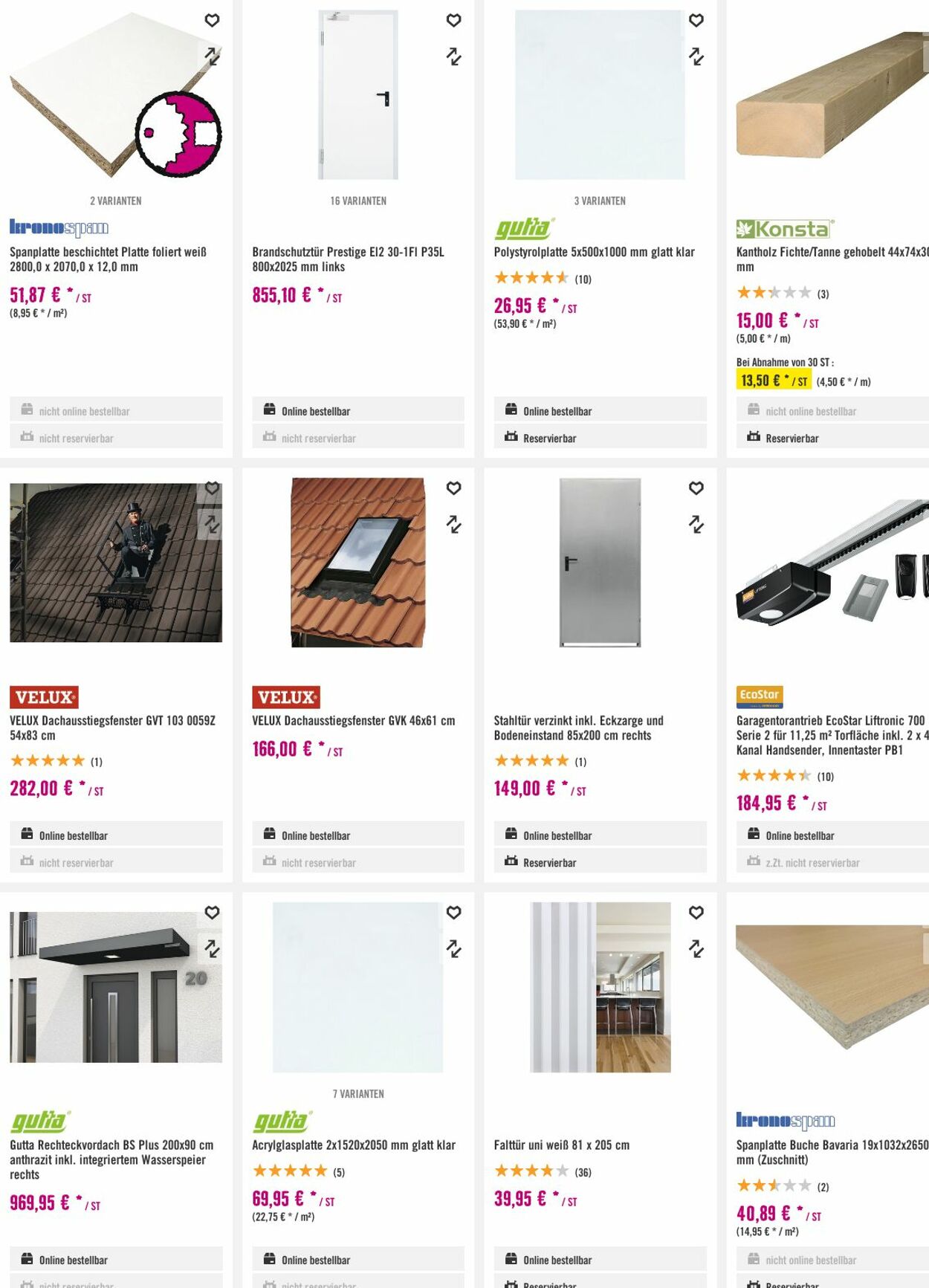Toggle wishlist heart for Stahltür verzinkt
This screenshot has height=1288, width=929.
pyautogui.click(x=696, y=488)
